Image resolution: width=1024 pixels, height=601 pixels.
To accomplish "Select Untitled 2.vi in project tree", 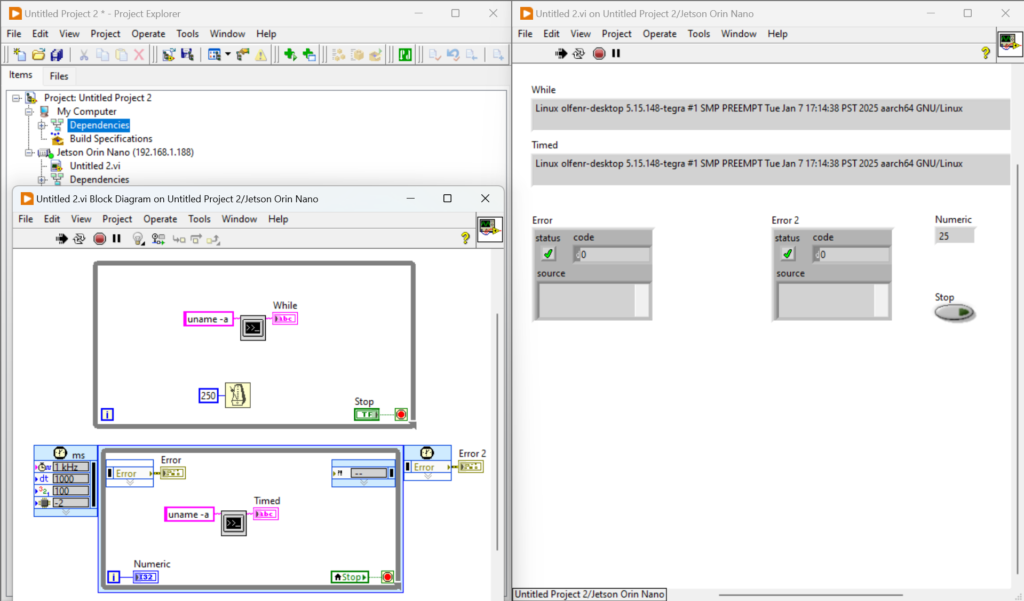I will point(95,166).
